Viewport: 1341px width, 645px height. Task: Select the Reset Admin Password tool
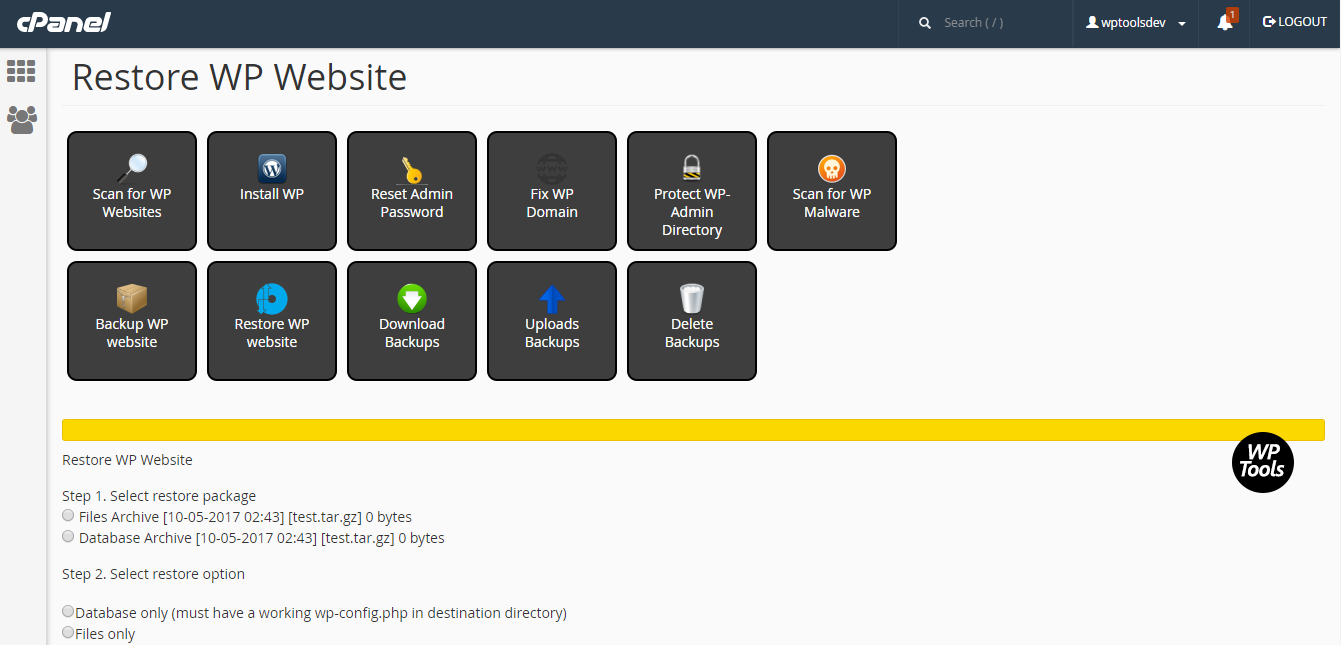click(411, 190)
